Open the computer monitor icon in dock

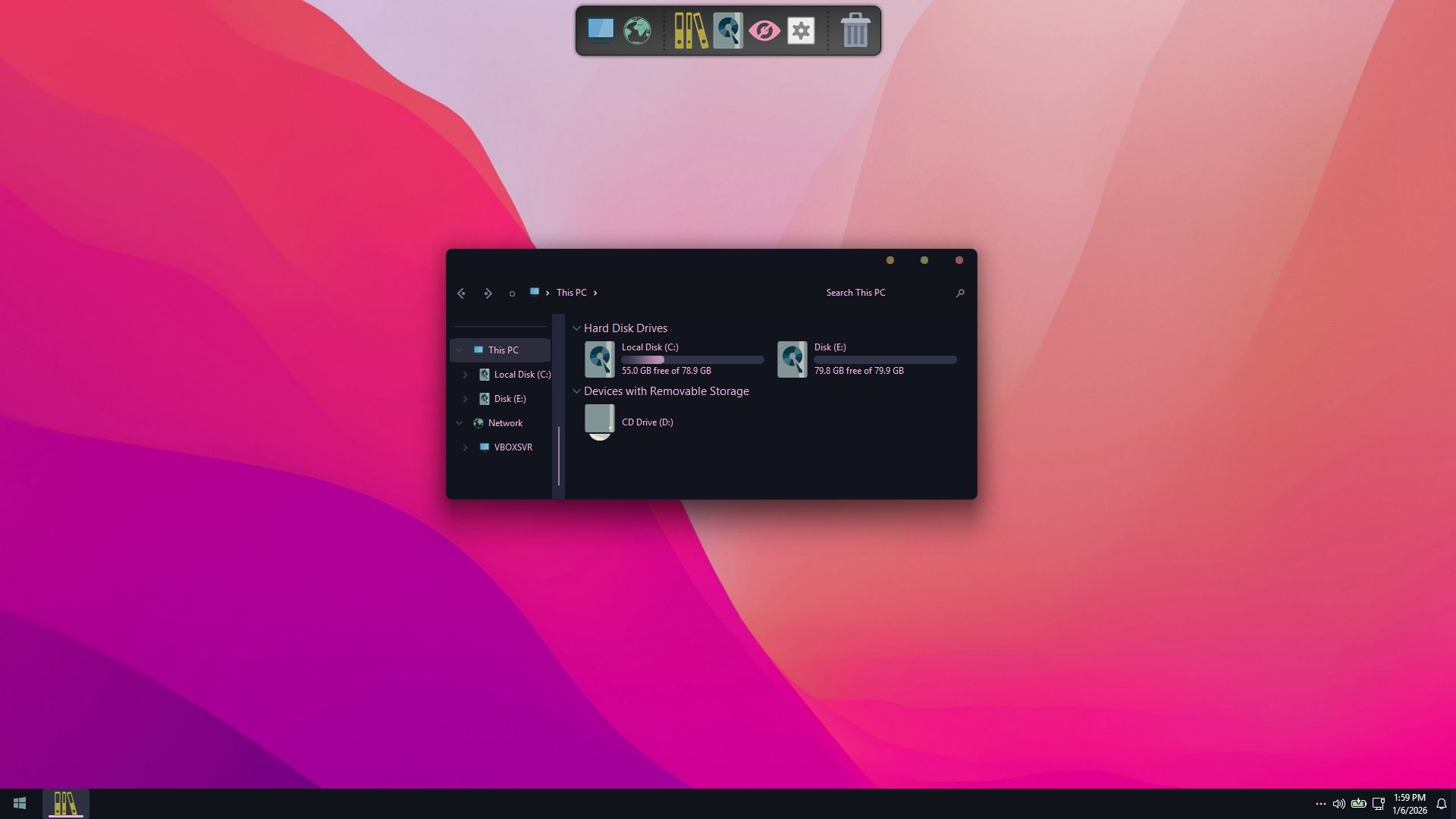(600, 30)
